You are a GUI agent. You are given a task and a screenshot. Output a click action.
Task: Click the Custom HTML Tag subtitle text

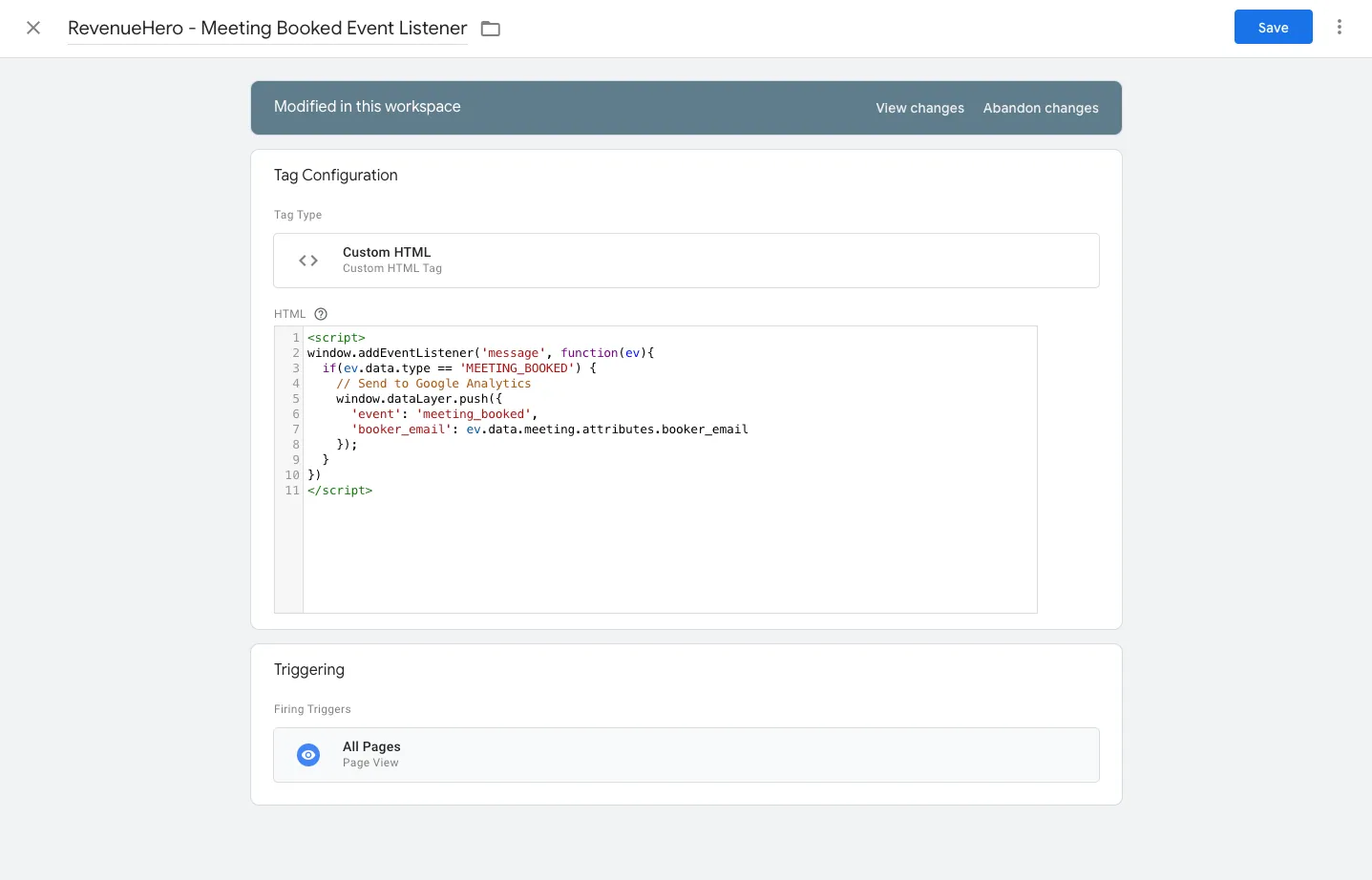click(392, 268)
